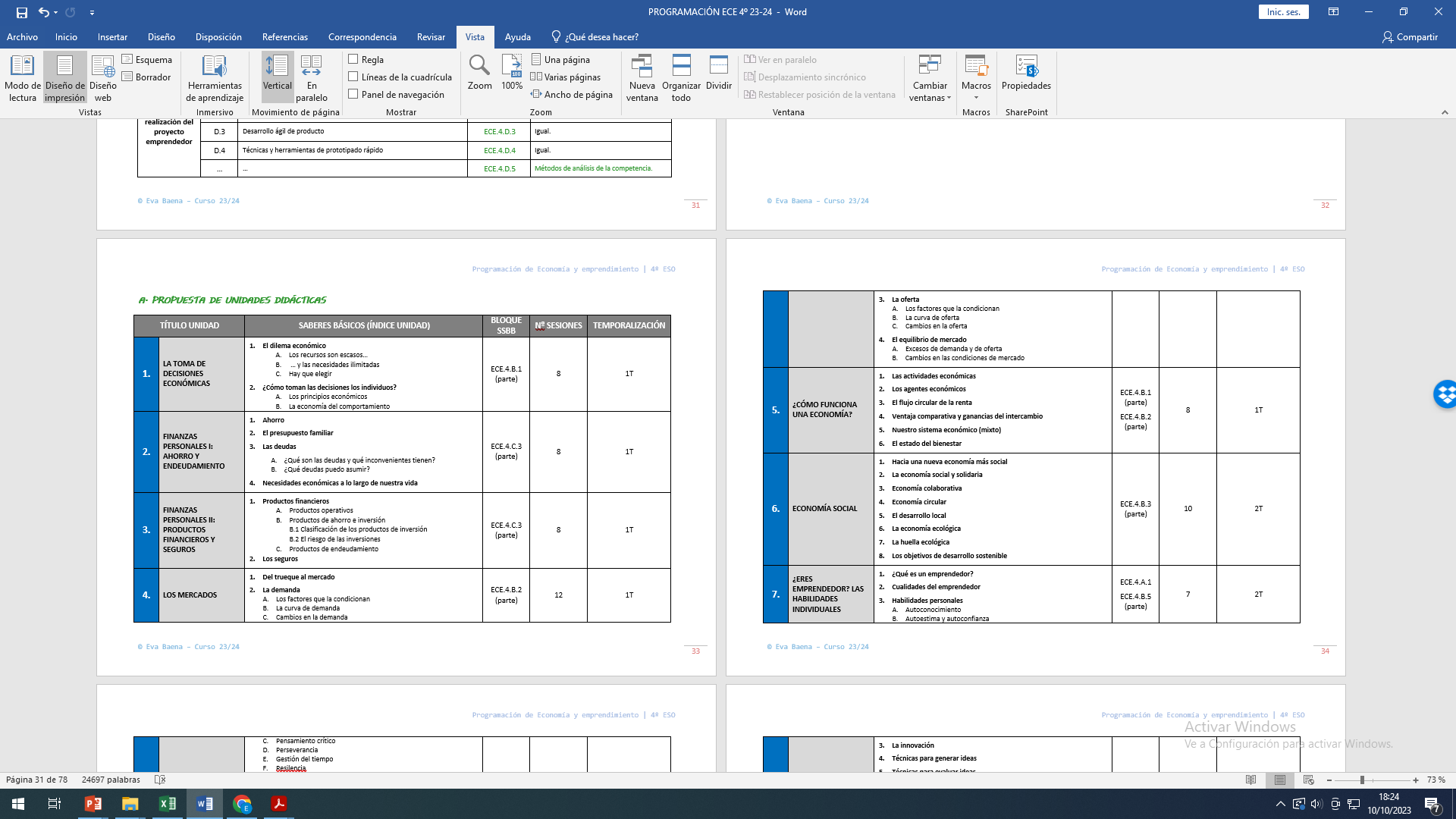Collapse the ribbon with the chevron
This screenshot has height=819, width=1456.
[x=1445, y=112]
